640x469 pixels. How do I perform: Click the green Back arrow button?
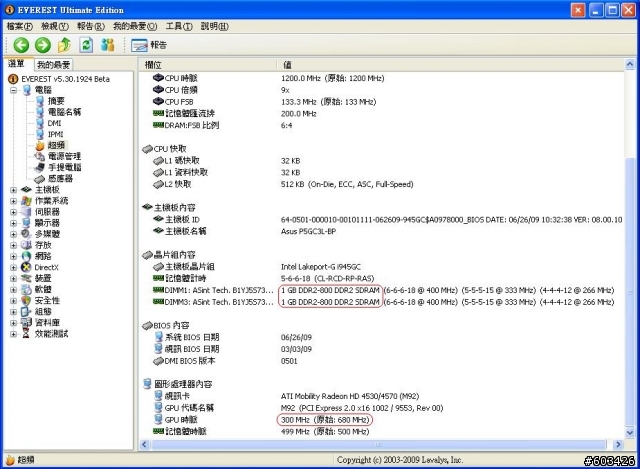click(x=21, y=45)
